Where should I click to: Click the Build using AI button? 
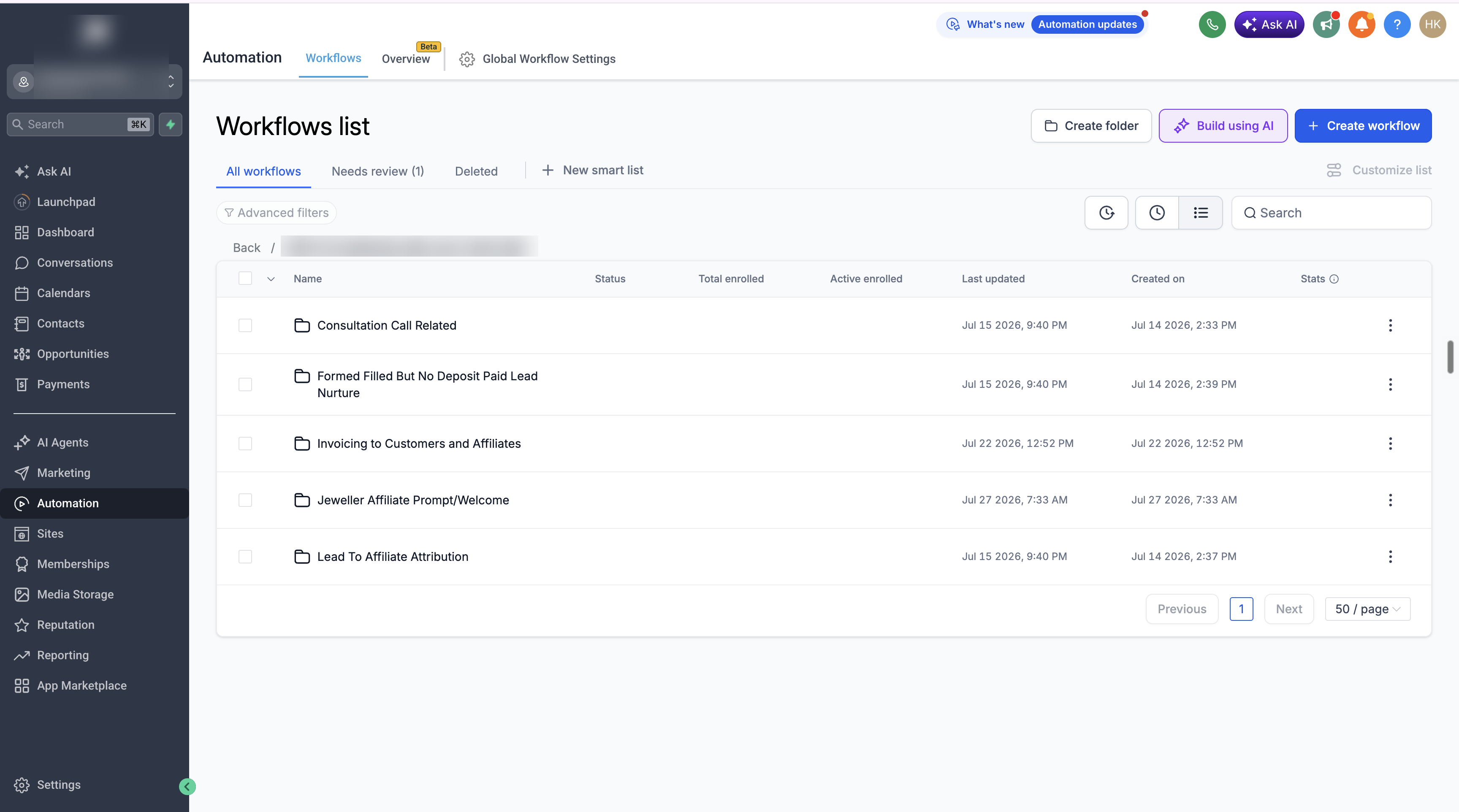(1223, 126)
